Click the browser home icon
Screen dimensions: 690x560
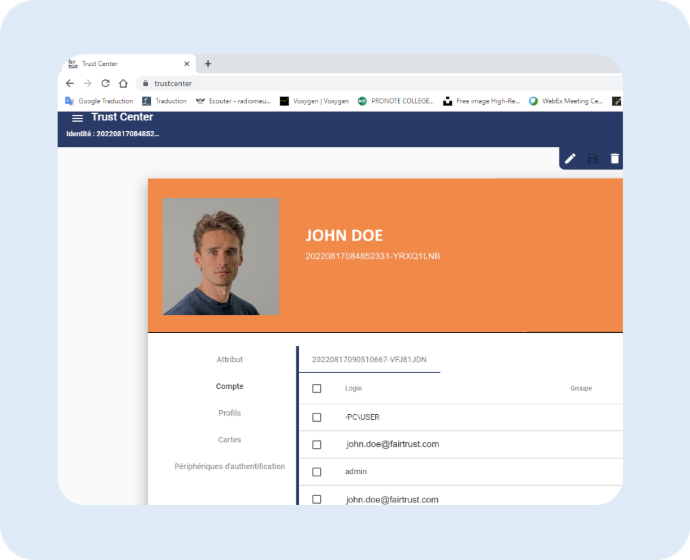coord(123,83)
